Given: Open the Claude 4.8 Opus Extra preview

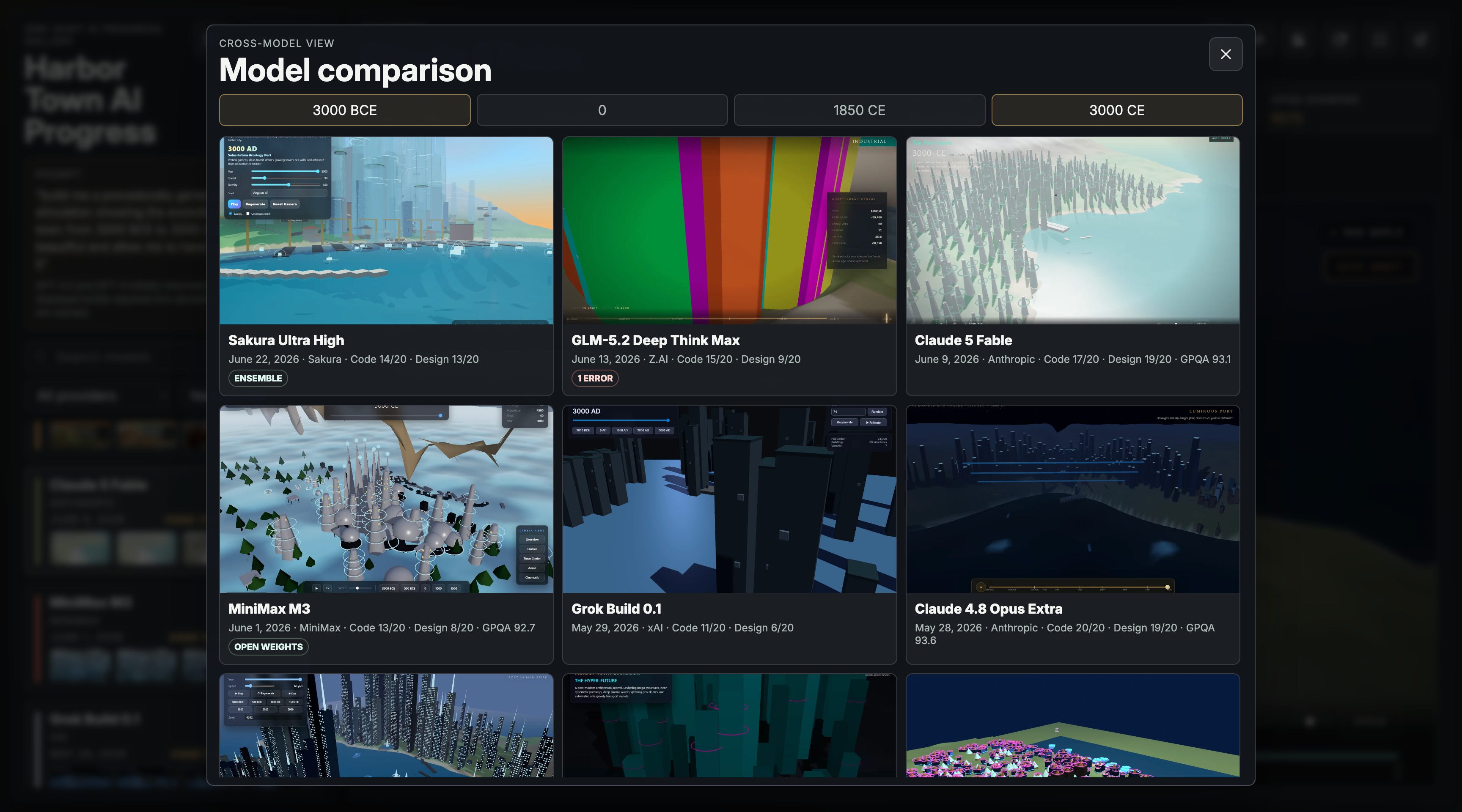Looking at the screenshot, I should [x=1073, y=499].
